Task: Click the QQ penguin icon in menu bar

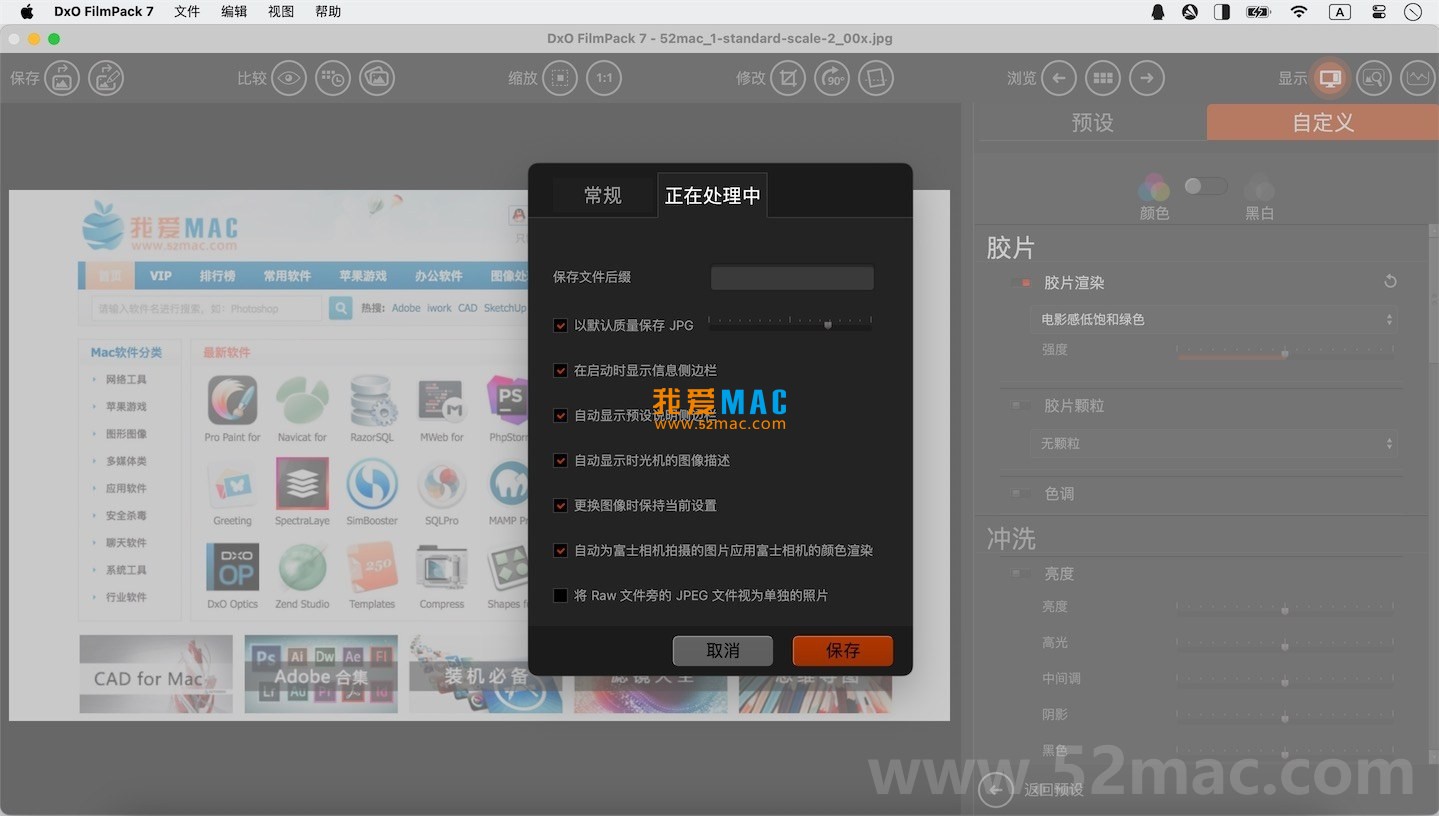Action: pyautogui.click(x=1158, y=12)
